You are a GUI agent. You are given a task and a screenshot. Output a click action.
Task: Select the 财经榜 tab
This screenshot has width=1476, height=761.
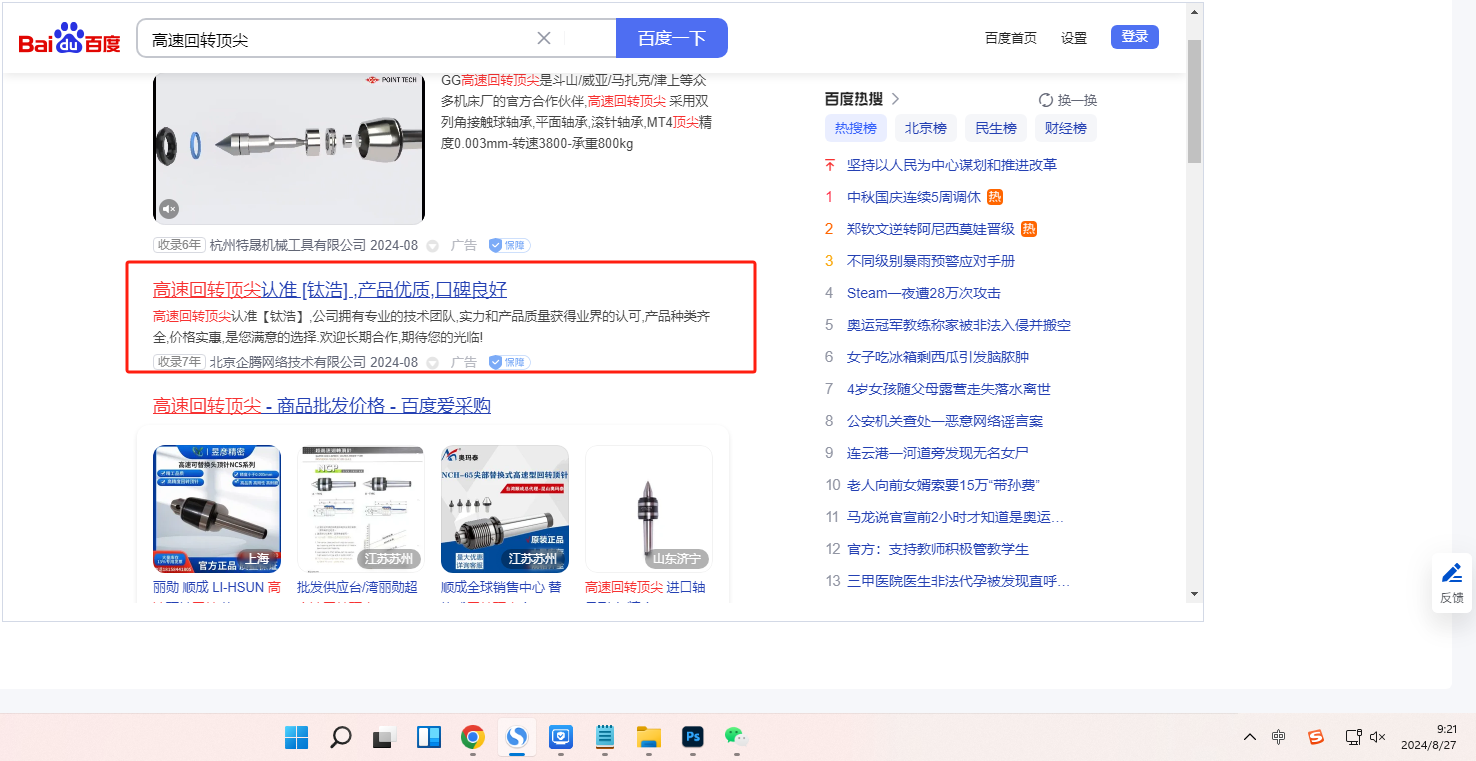[x=1066, y=128]
